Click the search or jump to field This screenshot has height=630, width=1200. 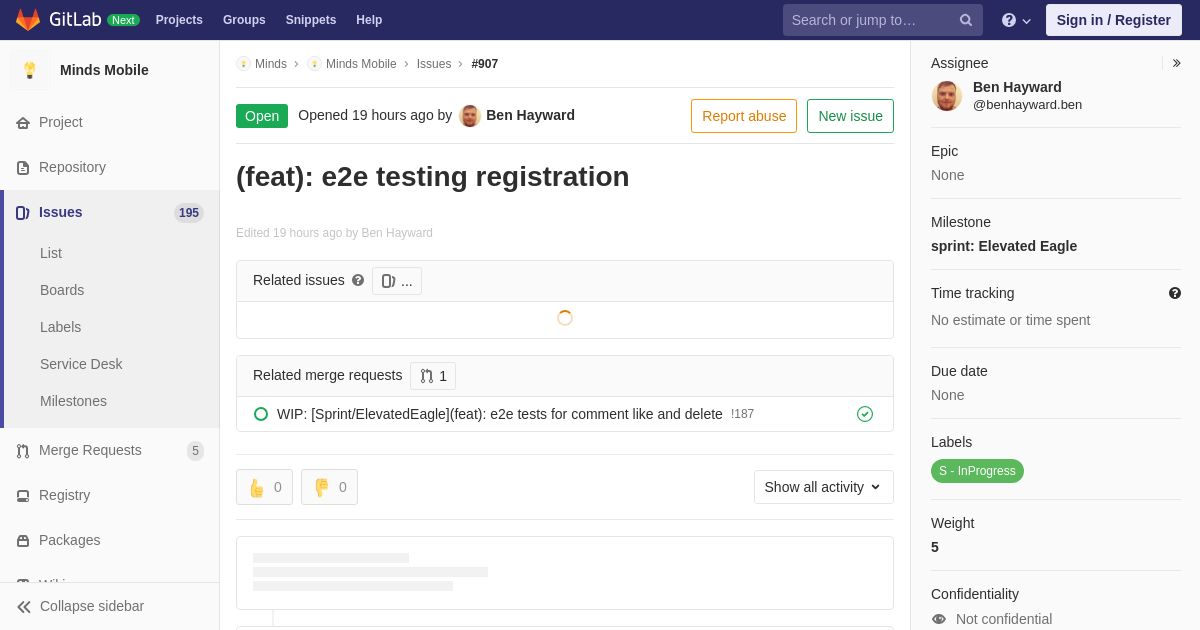(870, 20)
